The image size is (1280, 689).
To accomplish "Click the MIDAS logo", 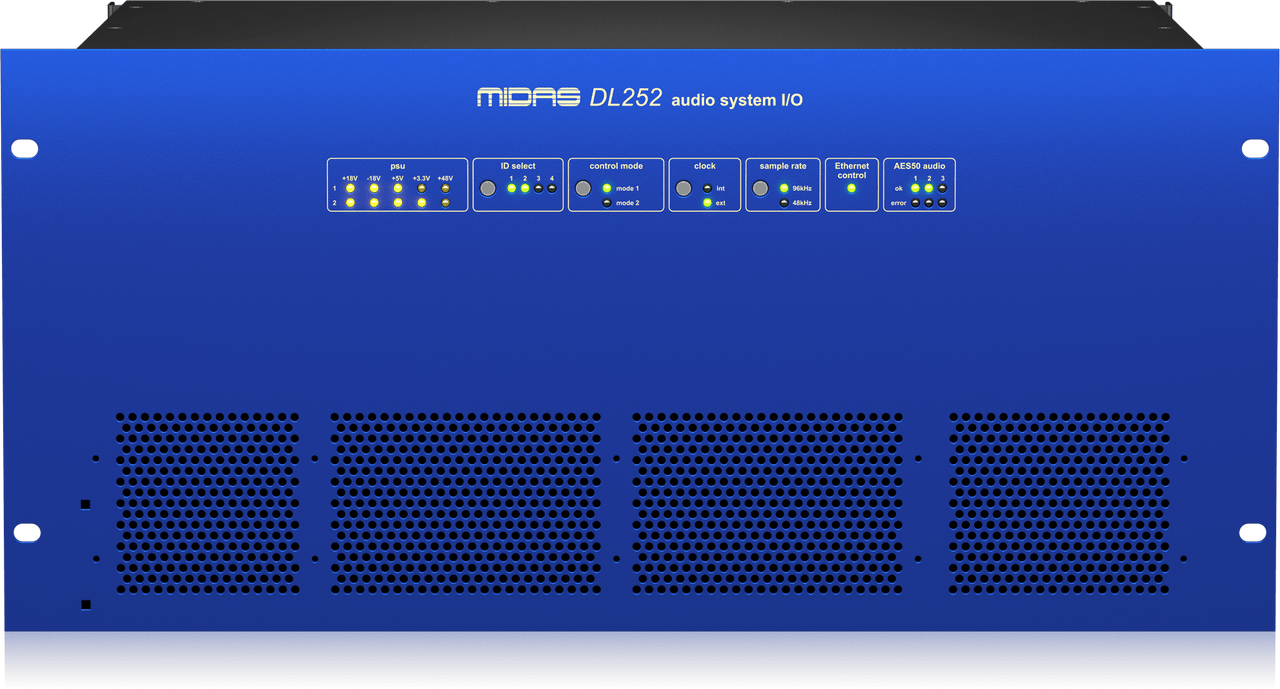I will (529, 97).
